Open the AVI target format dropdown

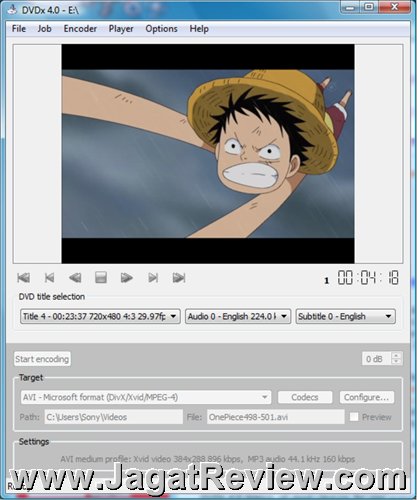click(146, 397)
